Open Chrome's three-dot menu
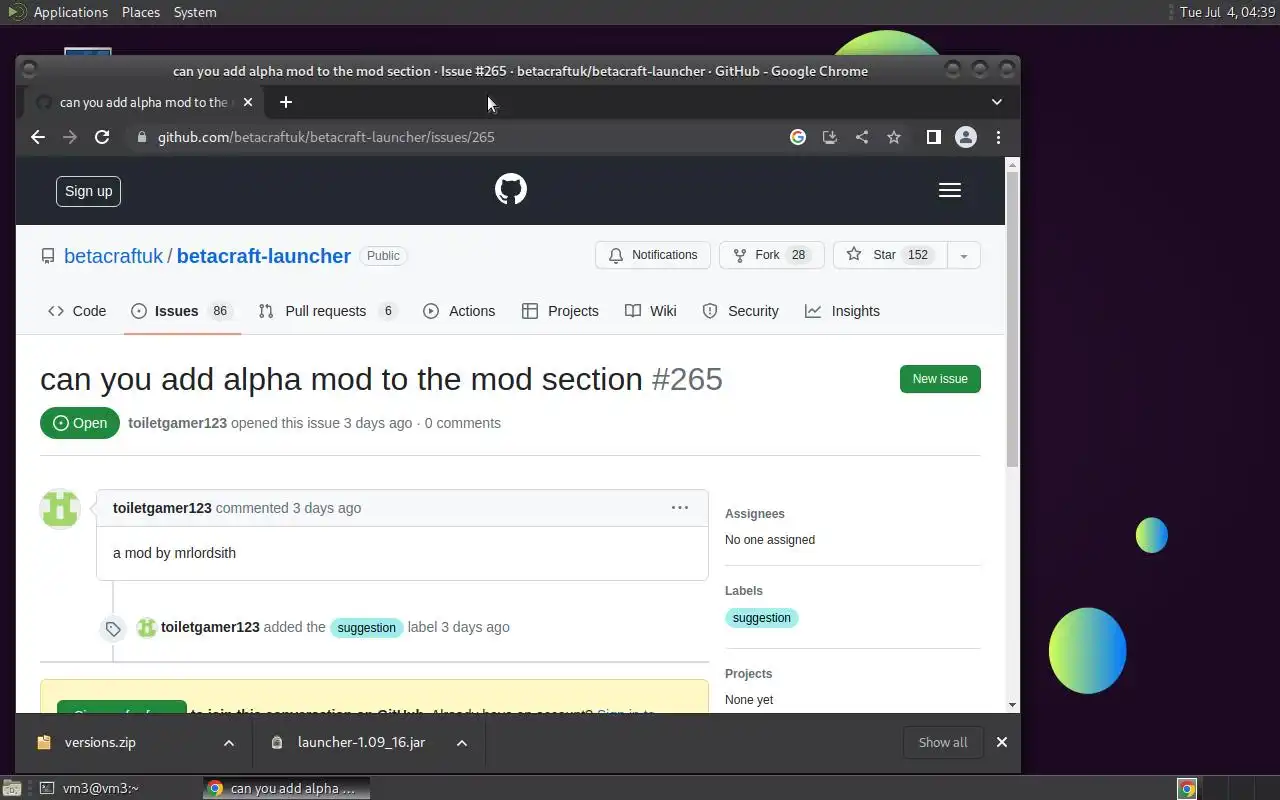Image resolution: width=1280 pixels, height=800 pixels. pos(998,137)
